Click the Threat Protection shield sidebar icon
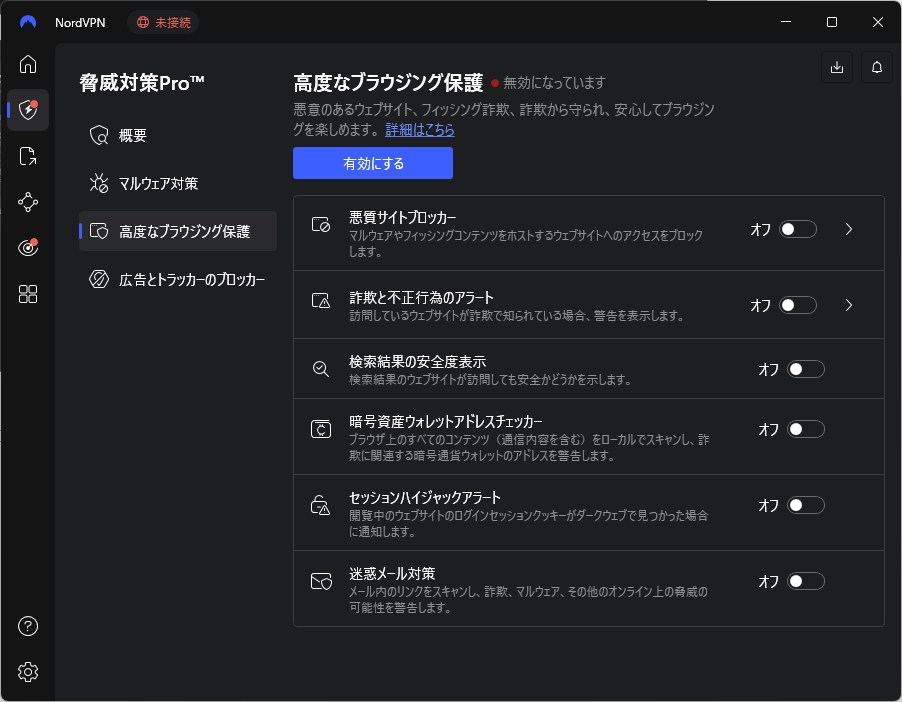 click(28, 110)
